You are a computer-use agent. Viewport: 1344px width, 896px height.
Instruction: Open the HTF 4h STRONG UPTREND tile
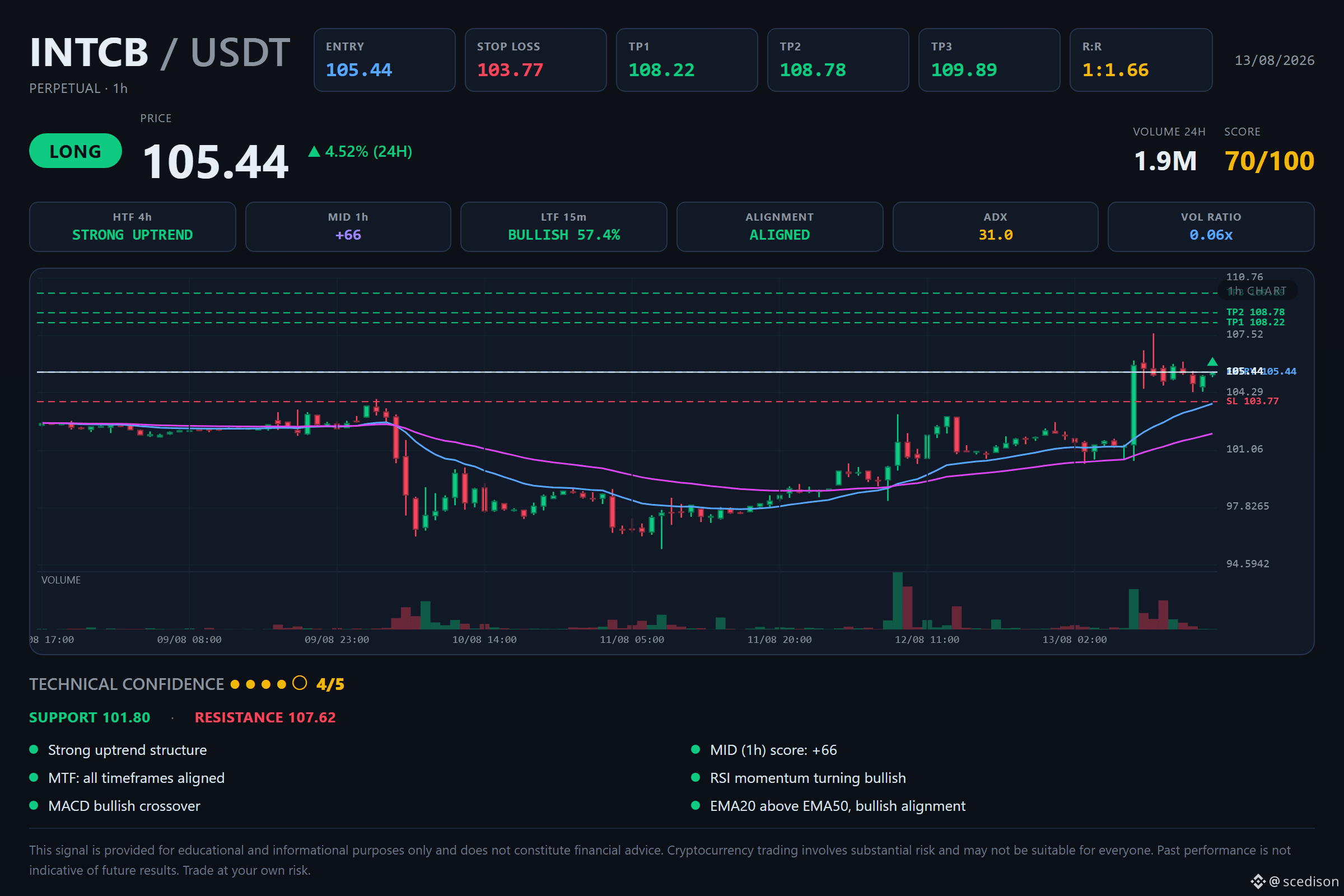click(x=133, y=227)
